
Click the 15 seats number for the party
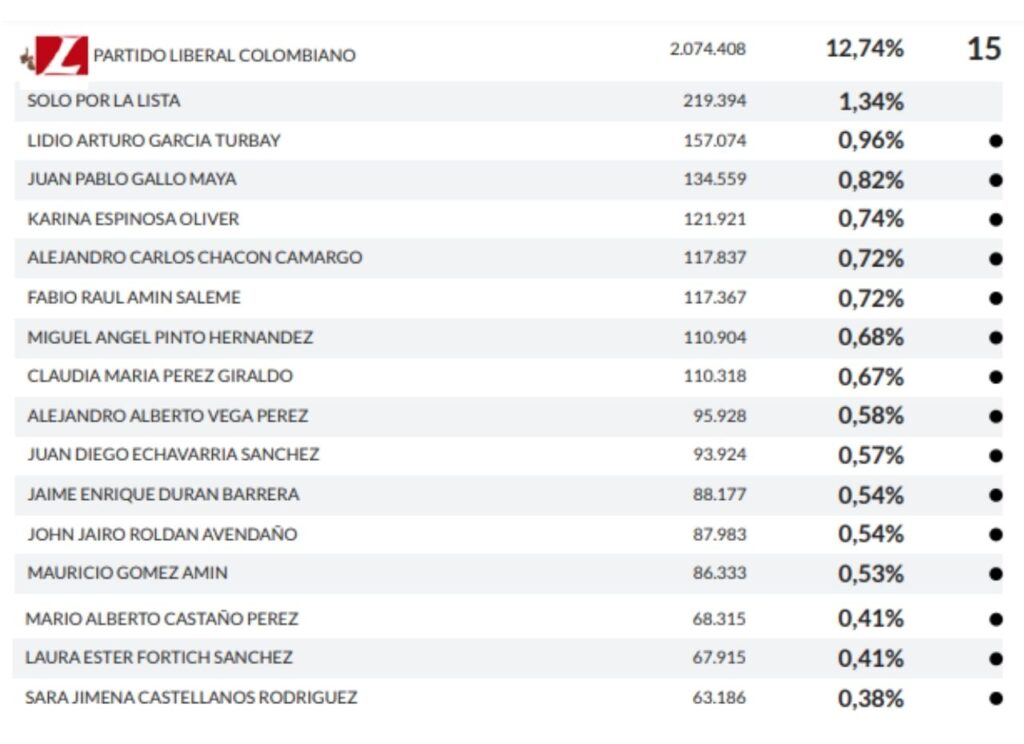point(984,49)
